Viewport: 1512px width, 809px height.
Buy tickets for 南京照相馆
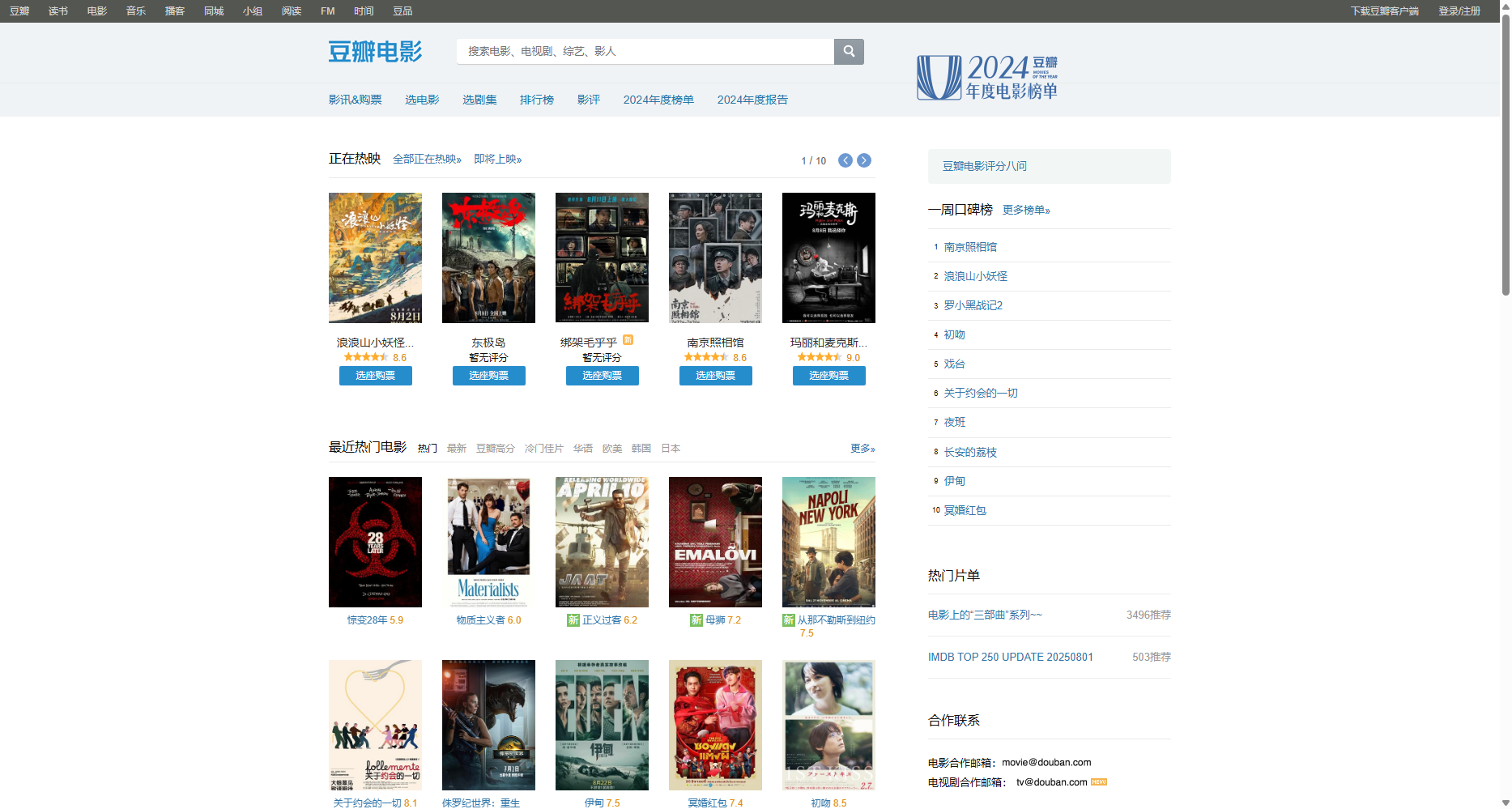point(715,376)
